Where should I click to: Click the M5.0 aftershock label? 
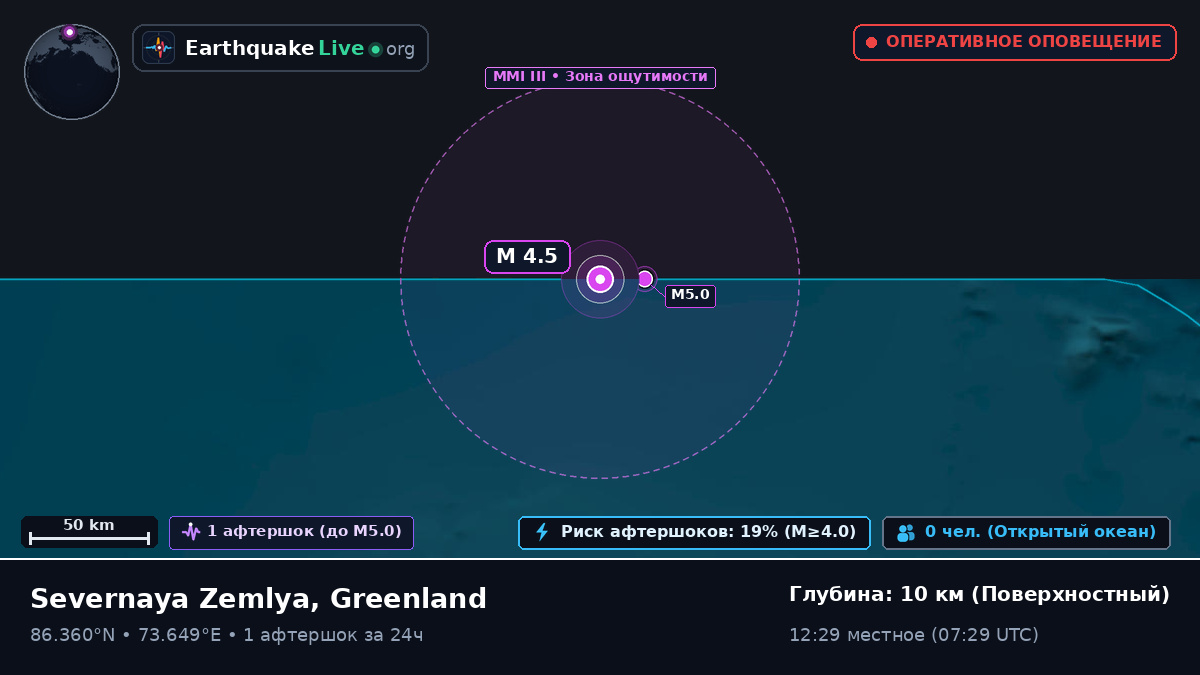pos(690,295)
